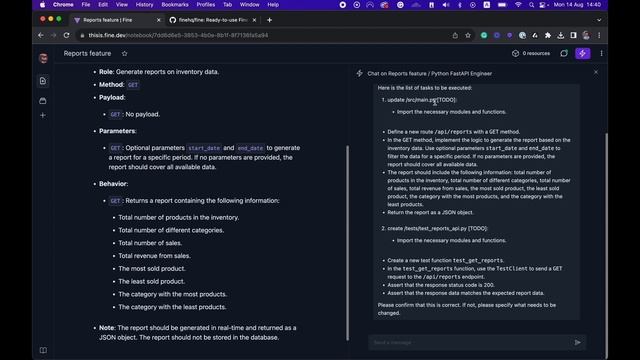Expand the tab search dropdown arrow
This screenshot has height=360, width=640.
point(599,20)
